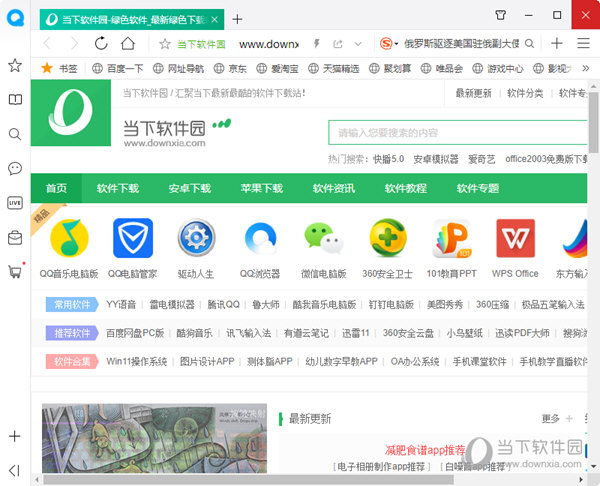The image size is (600, 486).
Task: Click hot search 快播5.0
Action: click(388, 159)
